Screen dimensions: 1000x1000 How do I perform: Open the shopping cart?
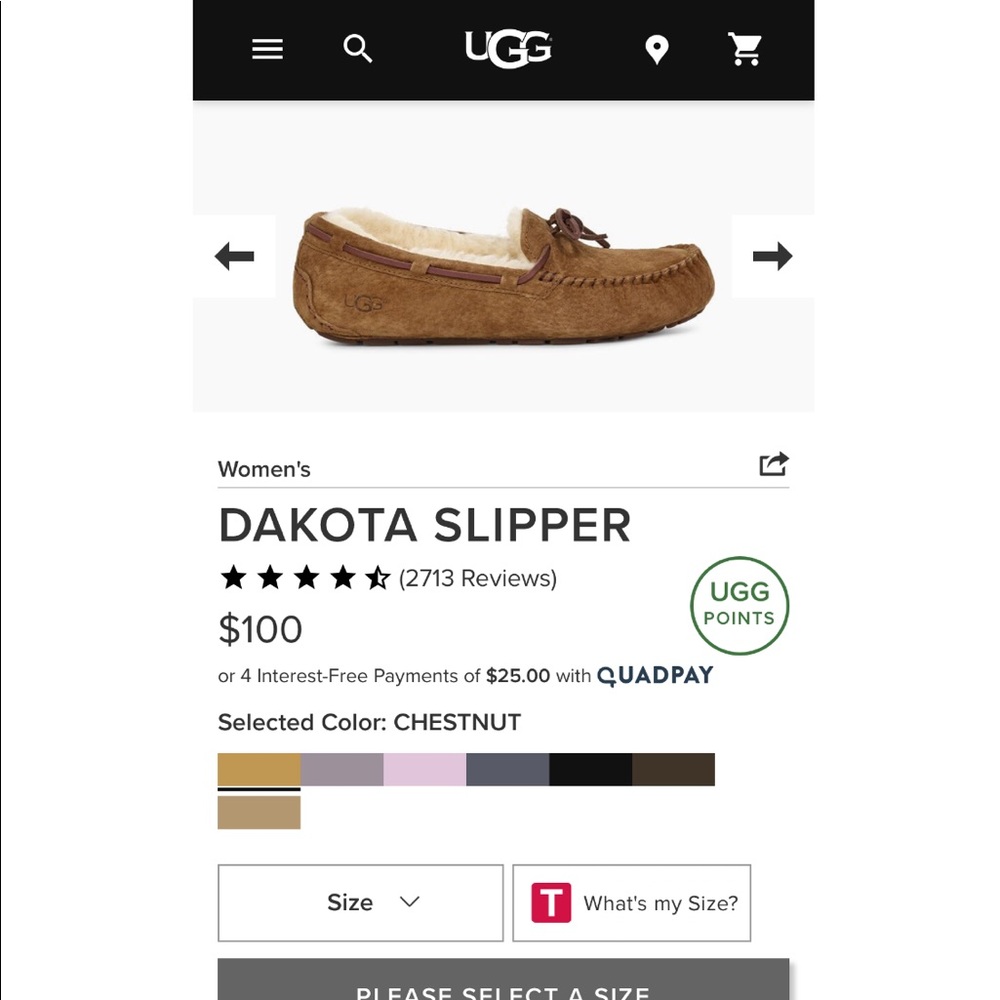745,49
